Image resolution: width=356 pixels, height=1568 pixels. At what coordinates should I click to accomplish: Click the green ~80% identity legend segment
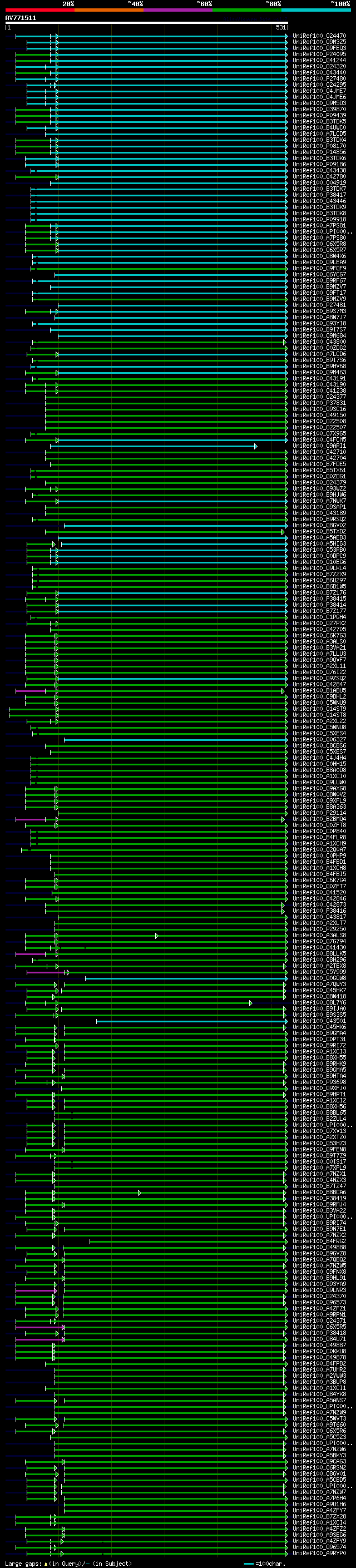(x=247, y=10)
